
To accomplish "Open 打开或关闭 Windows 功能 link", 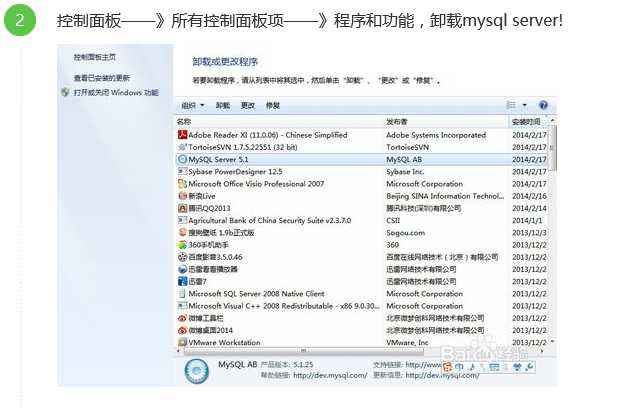I will (116, 93).
